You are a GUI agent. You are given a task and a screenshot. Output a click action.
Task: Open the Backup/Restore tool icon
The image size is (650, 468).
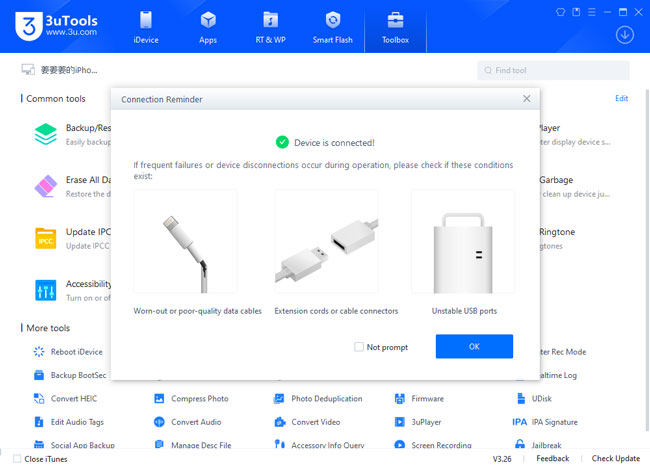click(x=46, y=134)
